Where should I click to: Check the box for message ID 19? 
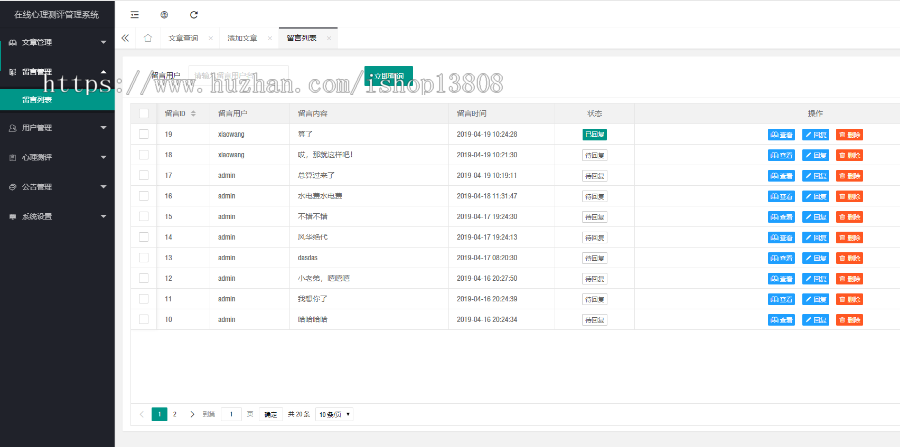(x=144, y=134)
